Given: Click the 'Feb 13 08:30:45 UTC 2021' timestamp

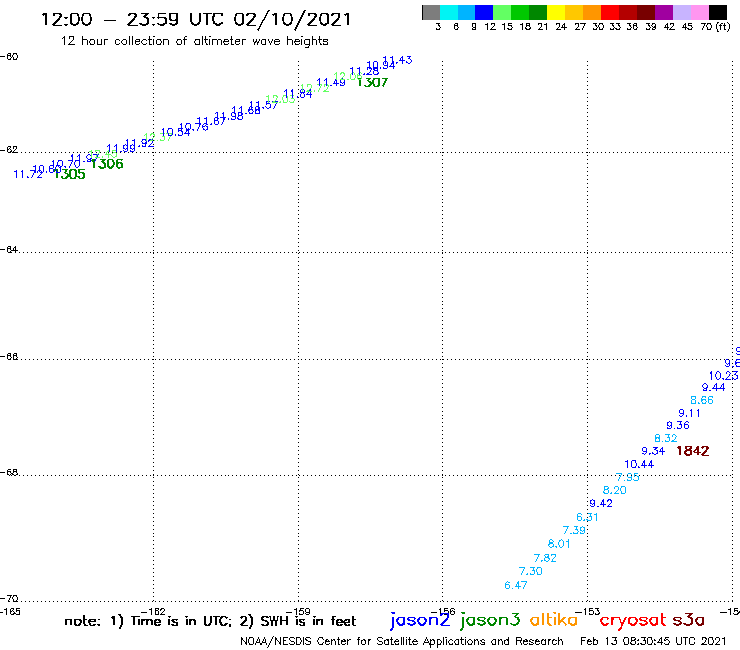Looking at the screenshot, I should (x=653, y=641).
